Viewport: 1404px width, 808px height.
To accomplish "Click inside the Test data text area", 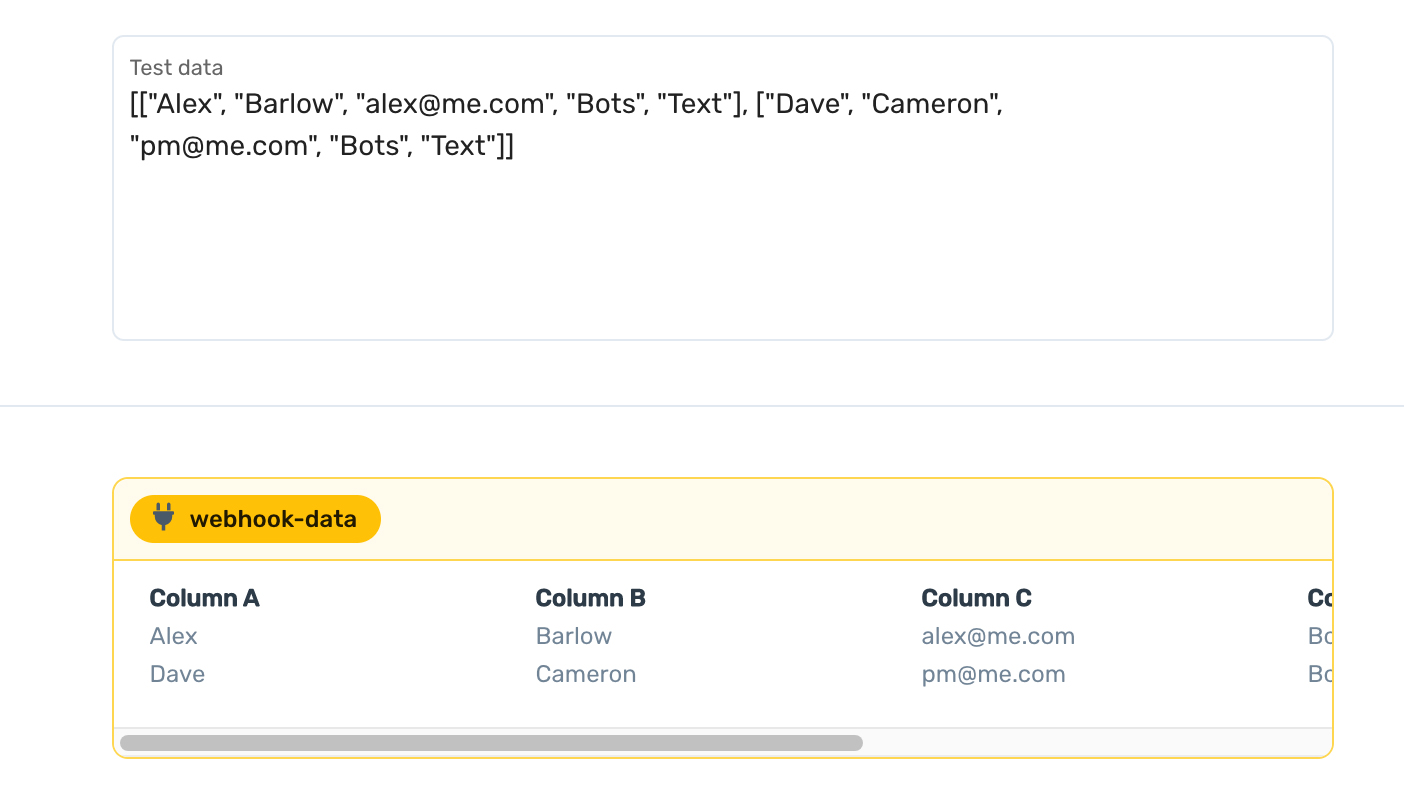I will (x=700, y=230).
